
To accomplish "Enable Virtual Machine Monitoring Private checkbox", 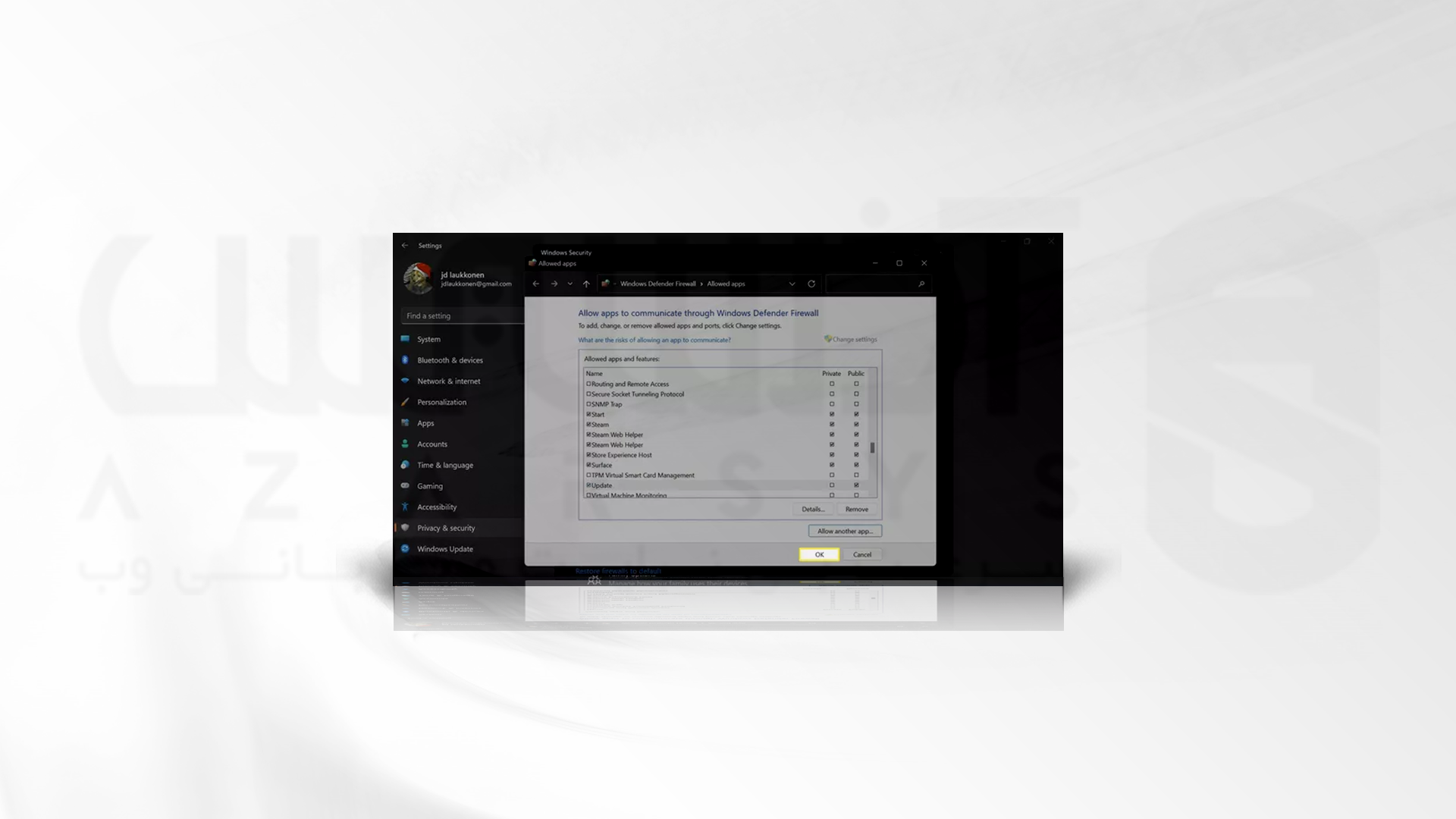I will (830, 495).
